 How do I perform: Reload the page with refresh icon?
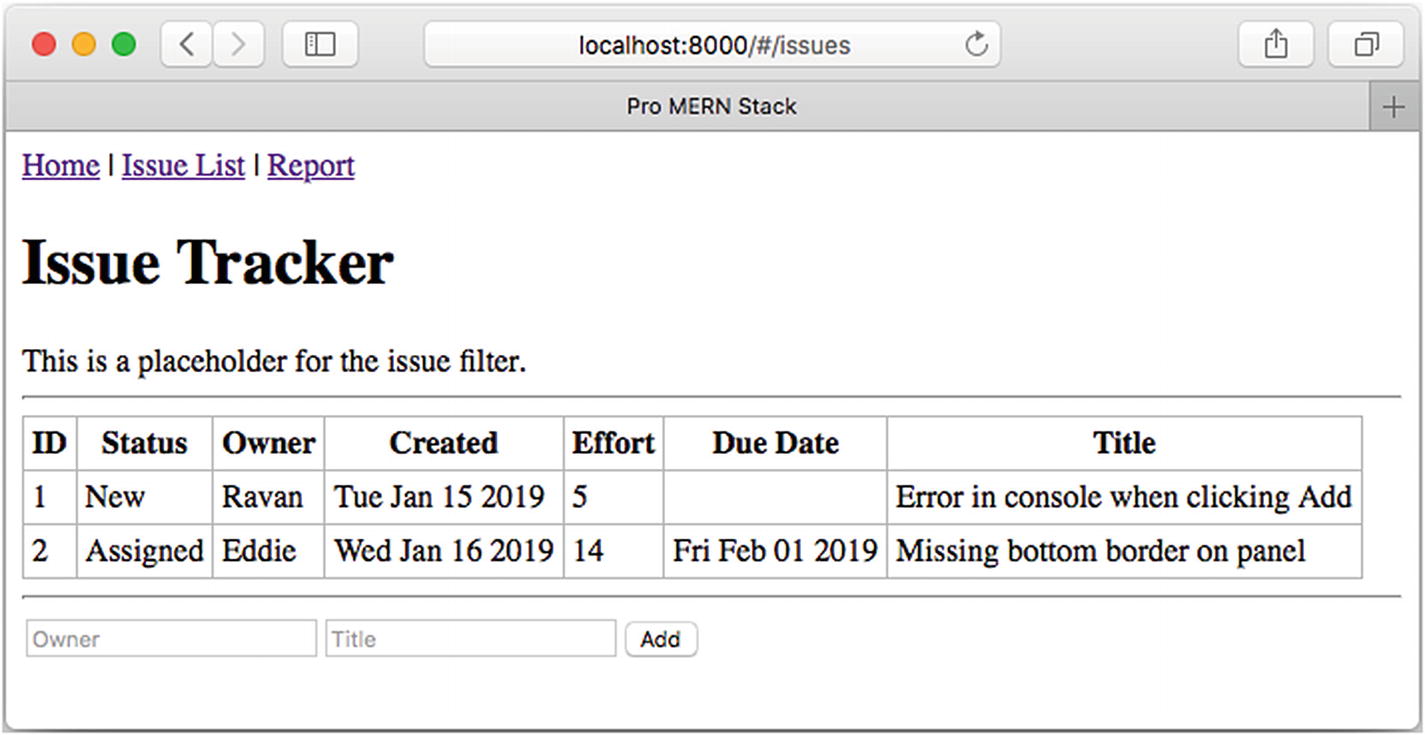click(x=976, y=45)
